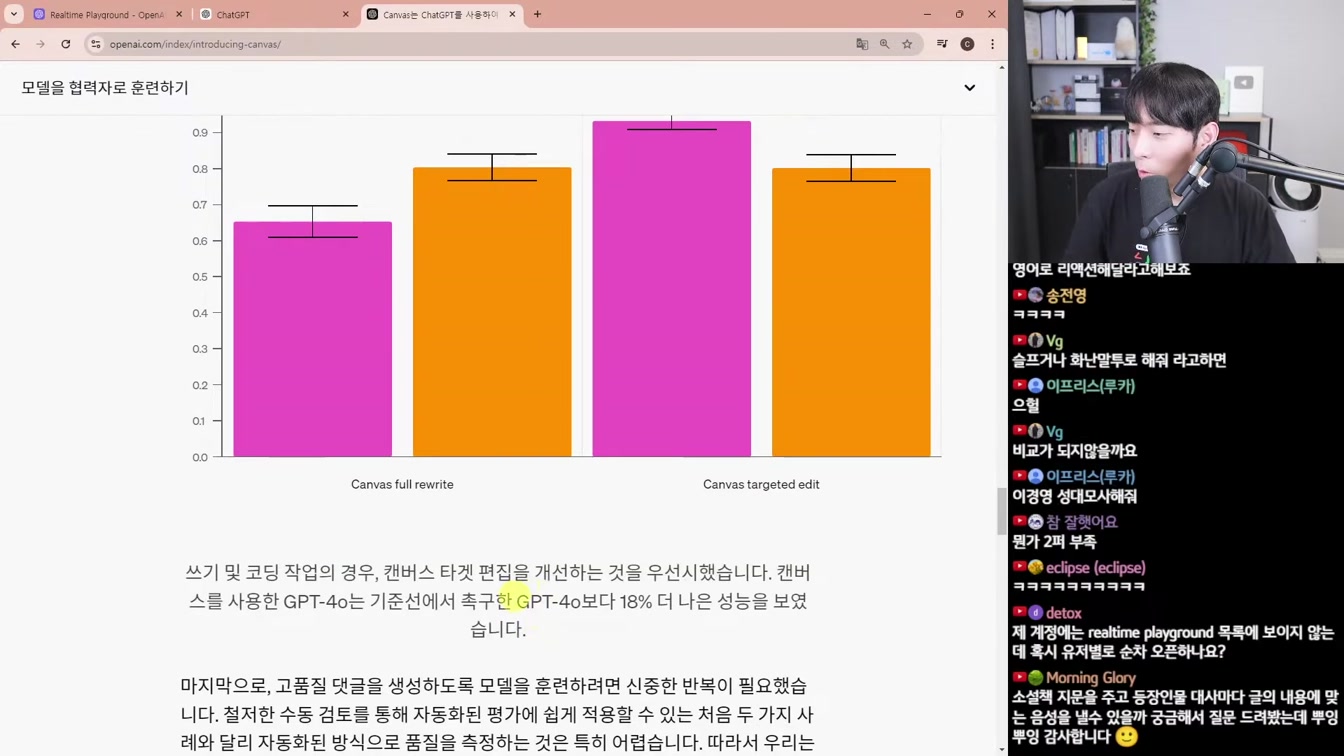Screen dimensions: 1344x756
Task: Switch to the Realtime Playground tab
Action: point(107,15)
